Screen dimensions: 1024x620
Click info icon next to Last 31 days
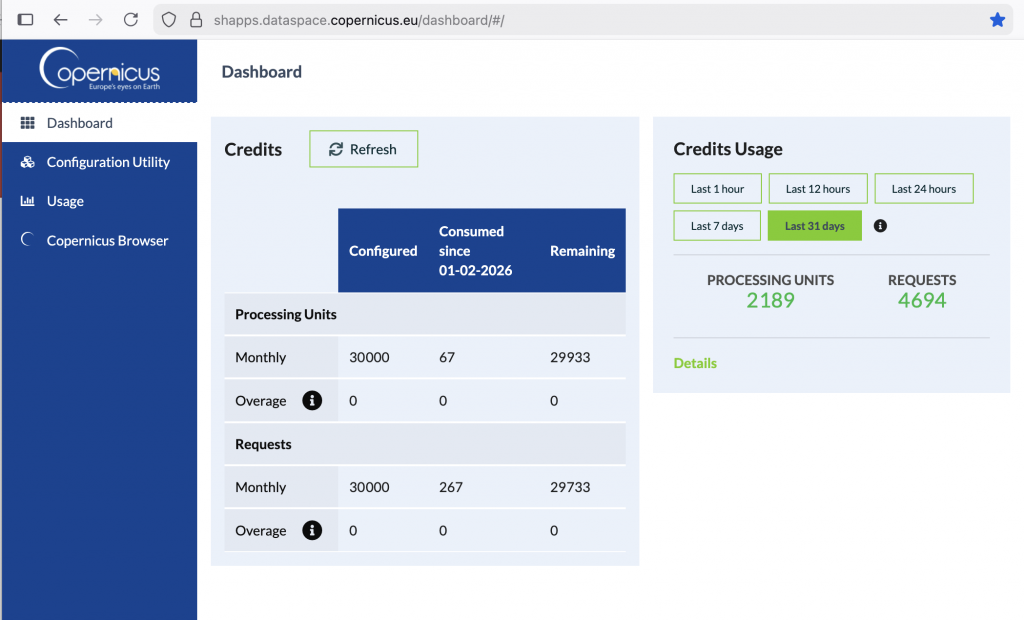[x=880, y=226]
